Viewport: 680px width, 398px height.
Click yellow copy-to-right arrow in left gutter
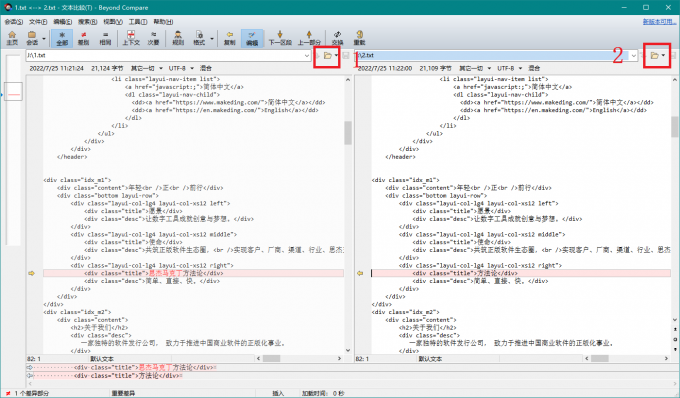click(x=31, y=273)
